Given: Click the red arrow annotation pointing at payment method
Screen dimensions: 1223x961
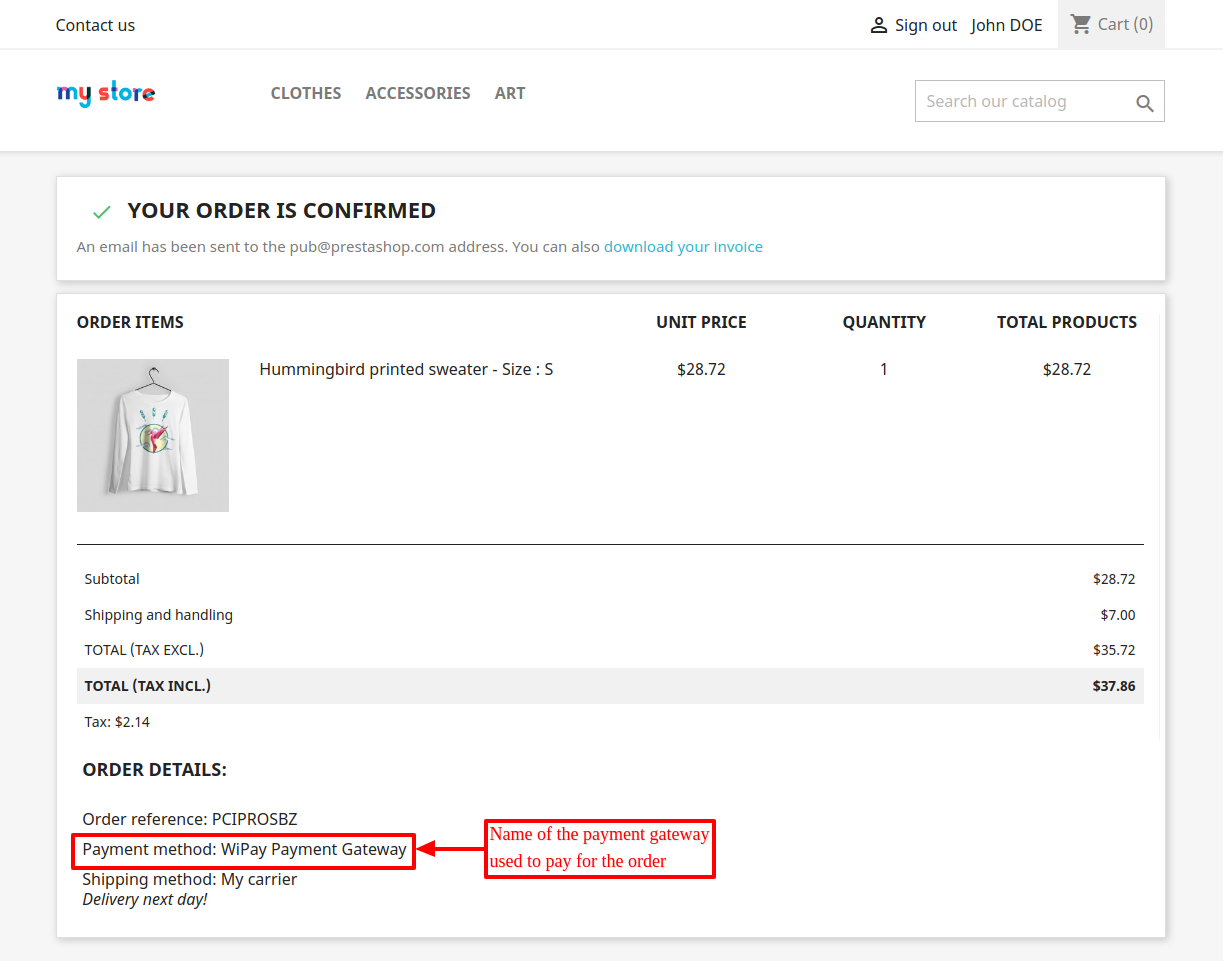Looking at the screenshot, I should coord(448,849).
